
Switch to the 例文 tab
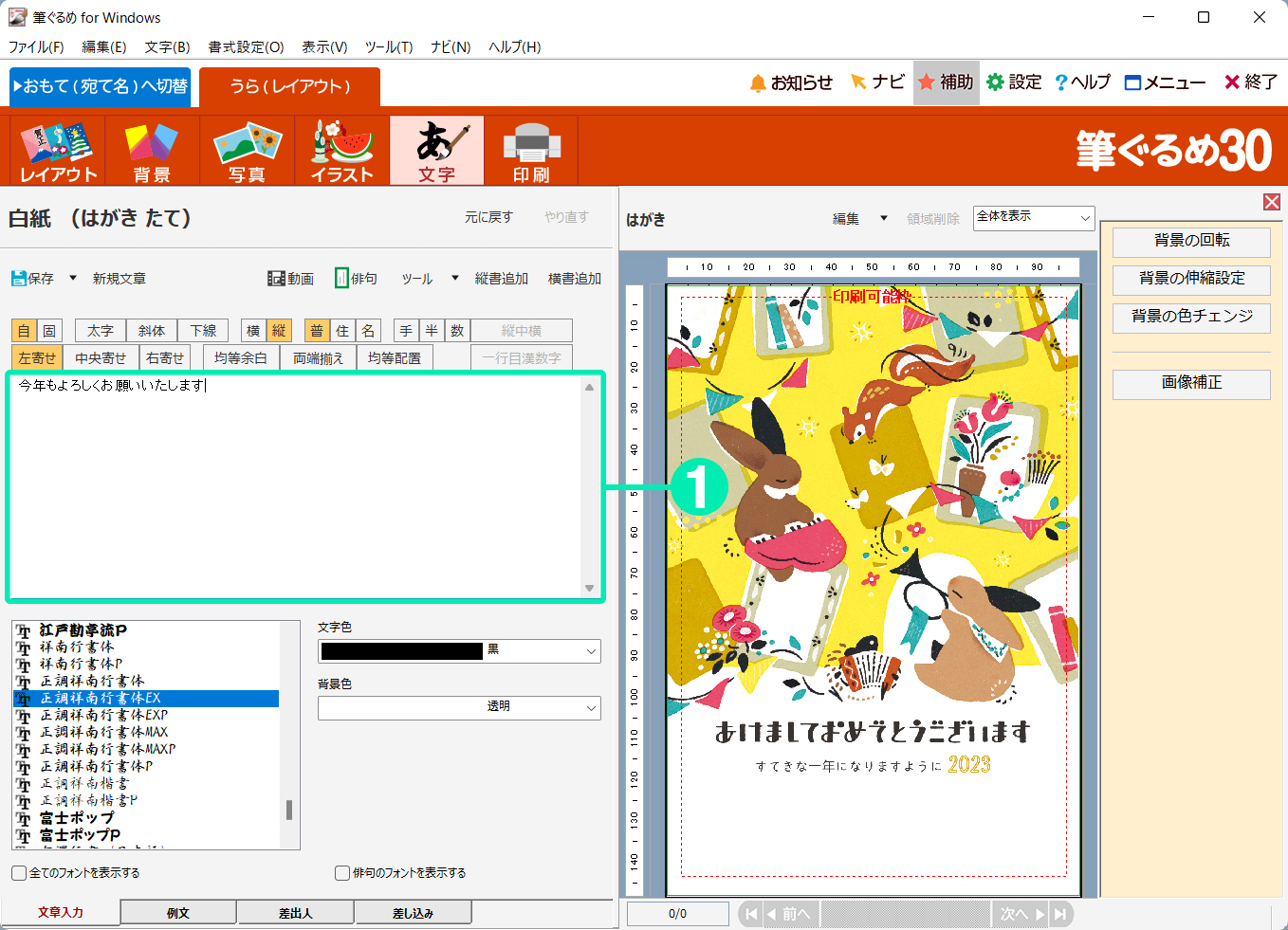click(x=178, y=913)
